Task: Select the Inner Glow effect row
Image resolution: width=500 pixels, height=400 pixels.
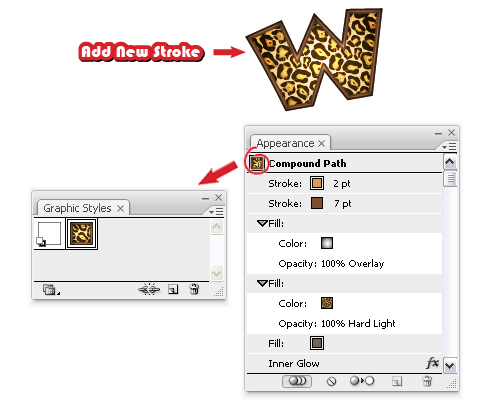Action: click(344, 363)
